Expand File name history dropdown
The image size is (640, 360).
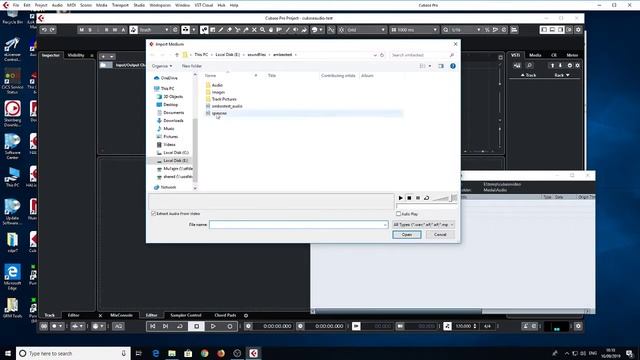click(x=385, y=225)
